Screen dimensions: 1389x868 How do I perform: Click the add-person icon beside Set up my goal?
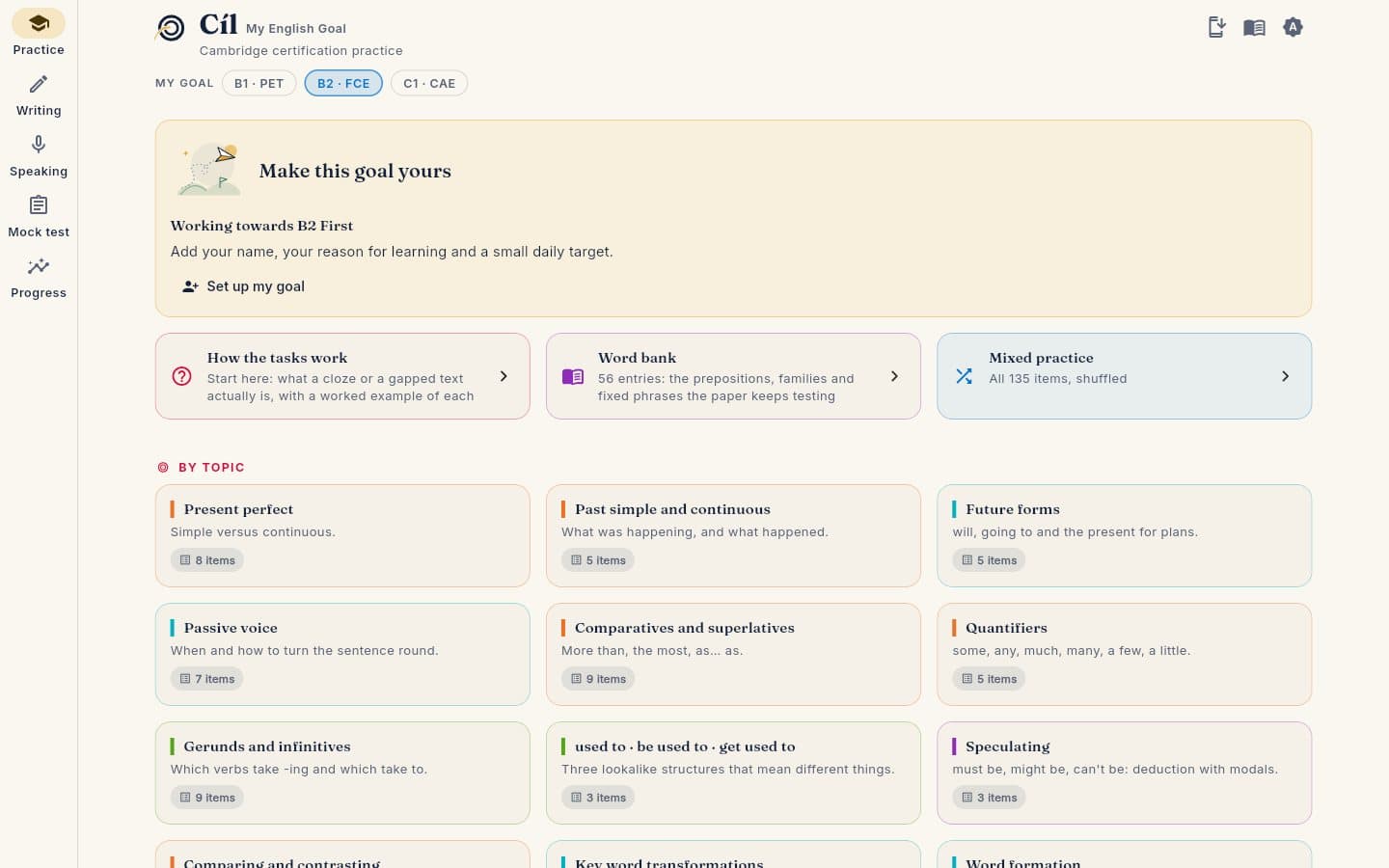190,286
